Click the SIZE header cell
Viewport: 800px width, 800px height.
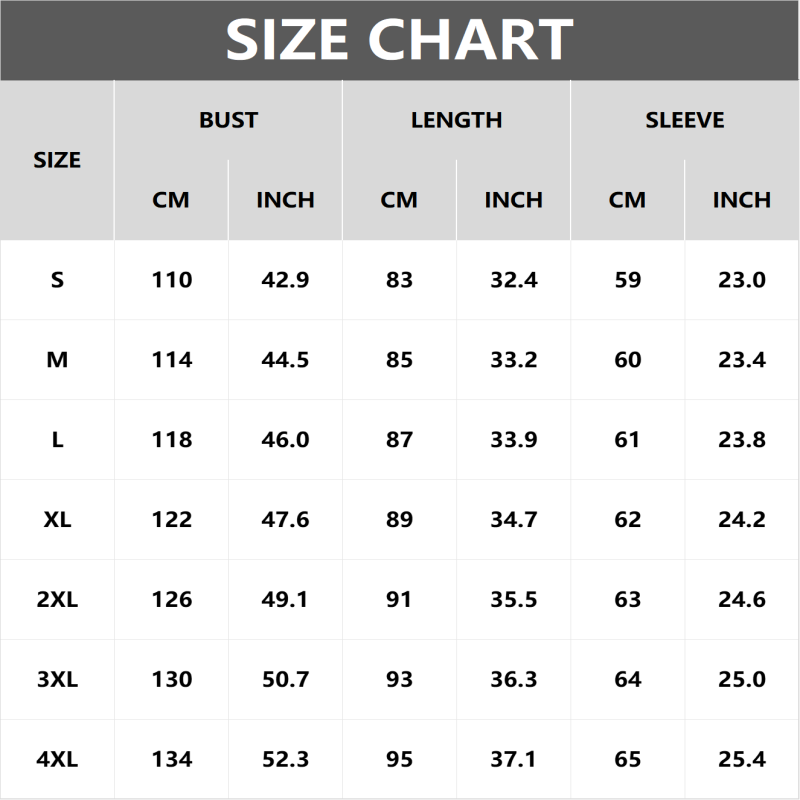tap(57, 160)
